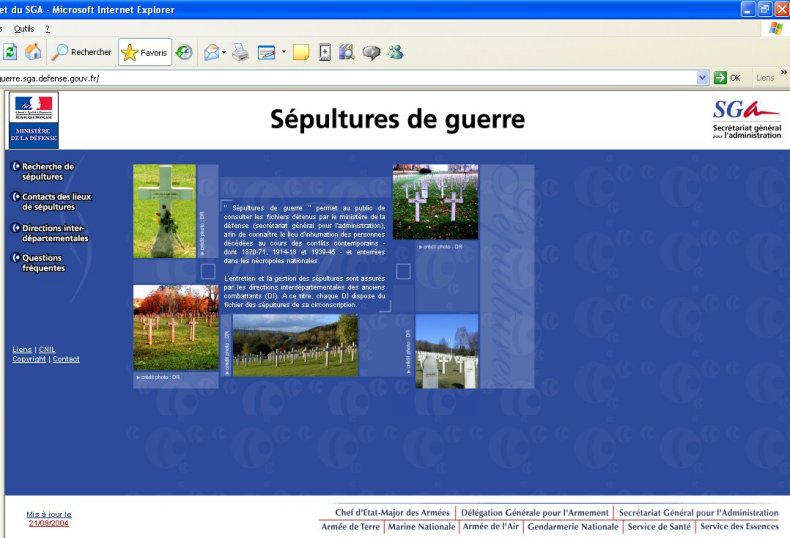790x538 pixels.
Task: Open the History clock icon
Action: pos(184,52)
